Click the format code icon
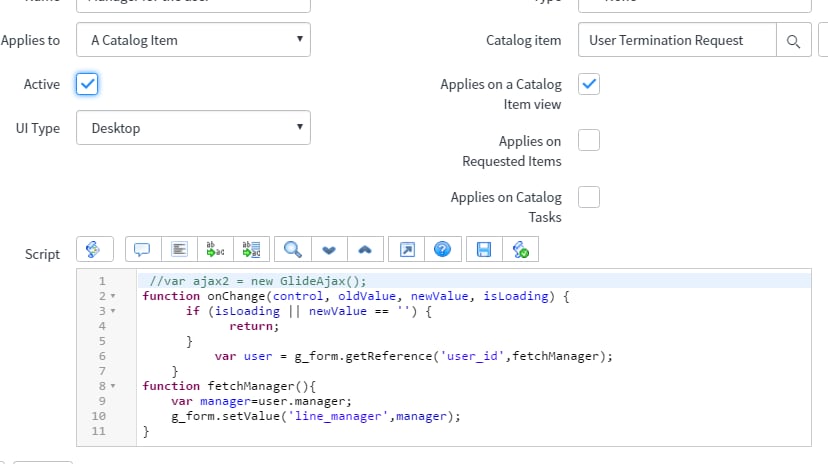Image resolution: width=828 pixels, height=464 pixels. pos(179,249)
